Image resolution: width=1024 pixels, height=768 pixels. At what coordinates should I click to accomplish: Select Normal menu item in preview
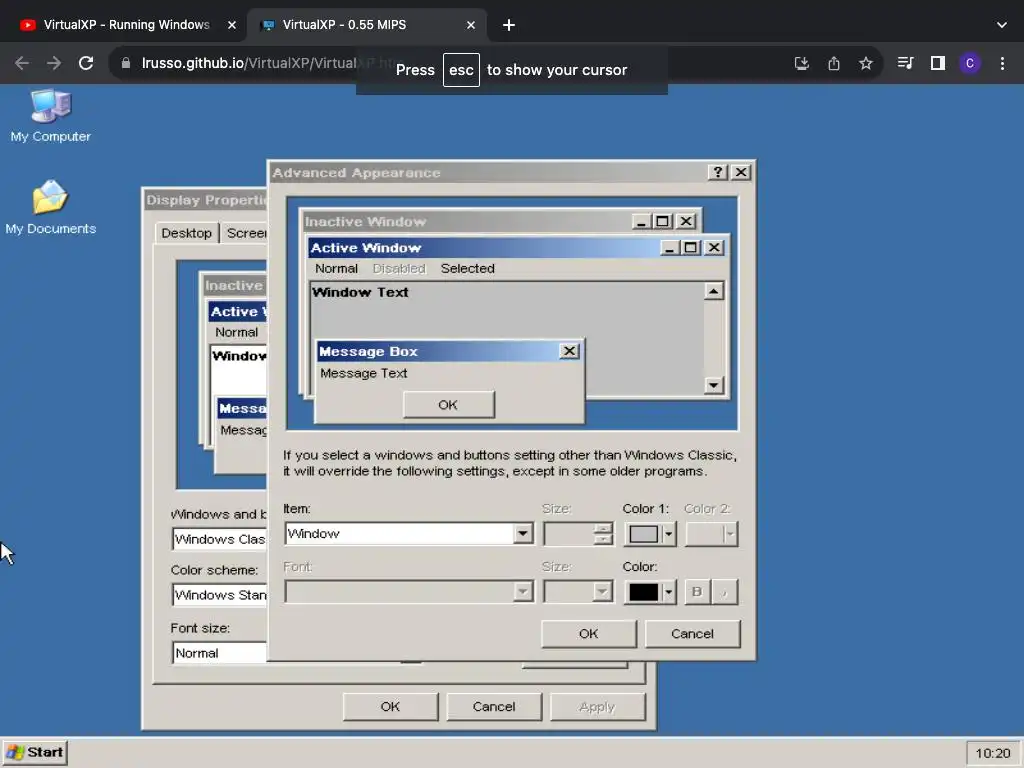coord(336,268)
